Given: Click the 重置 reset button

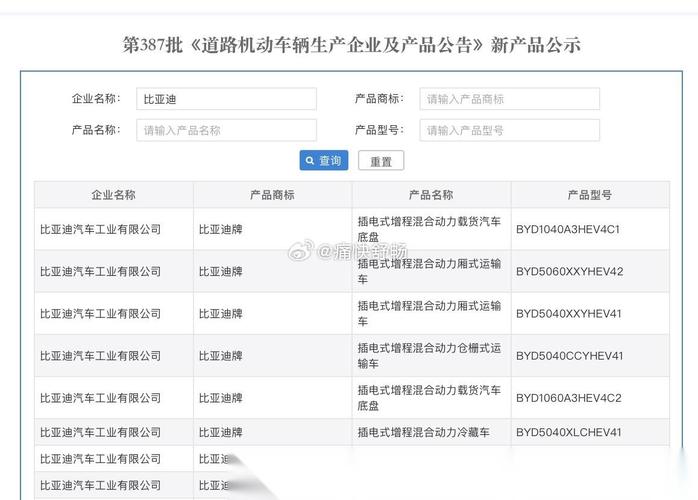Looking at the screenshot, I should [x=381, y=161].
